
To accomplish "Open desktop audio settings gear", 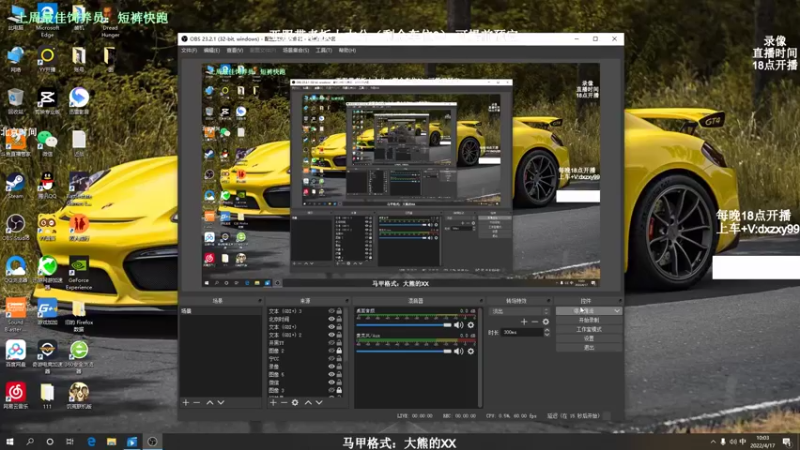I will click(x=470, y=325).
